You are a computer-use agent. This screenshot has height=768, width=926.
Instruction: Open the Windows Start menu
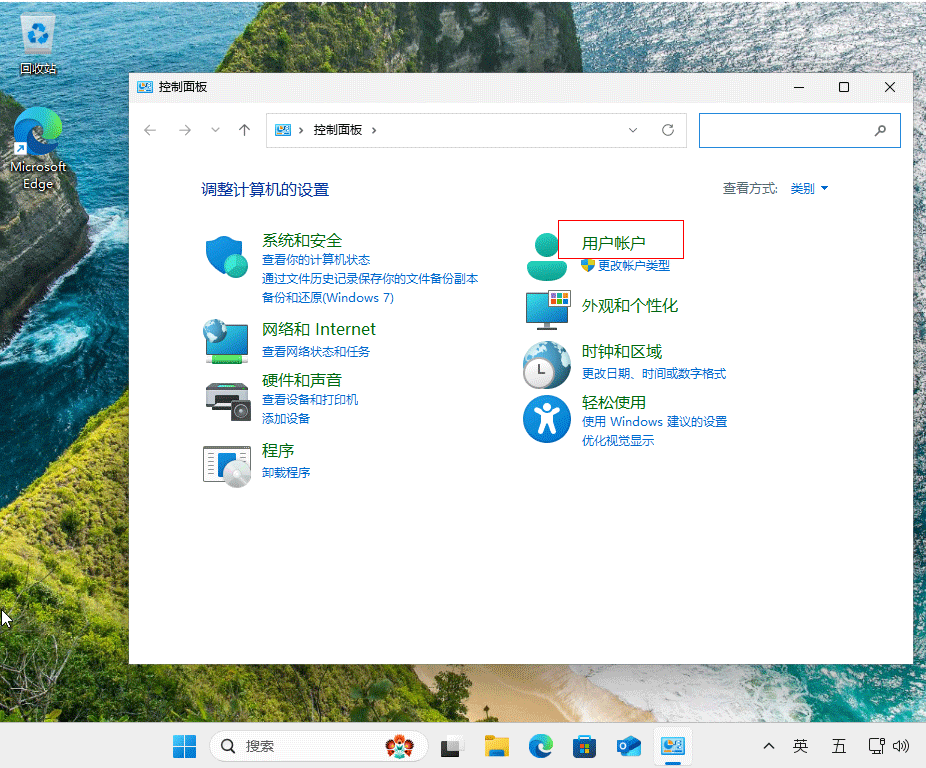coord(184,746)
